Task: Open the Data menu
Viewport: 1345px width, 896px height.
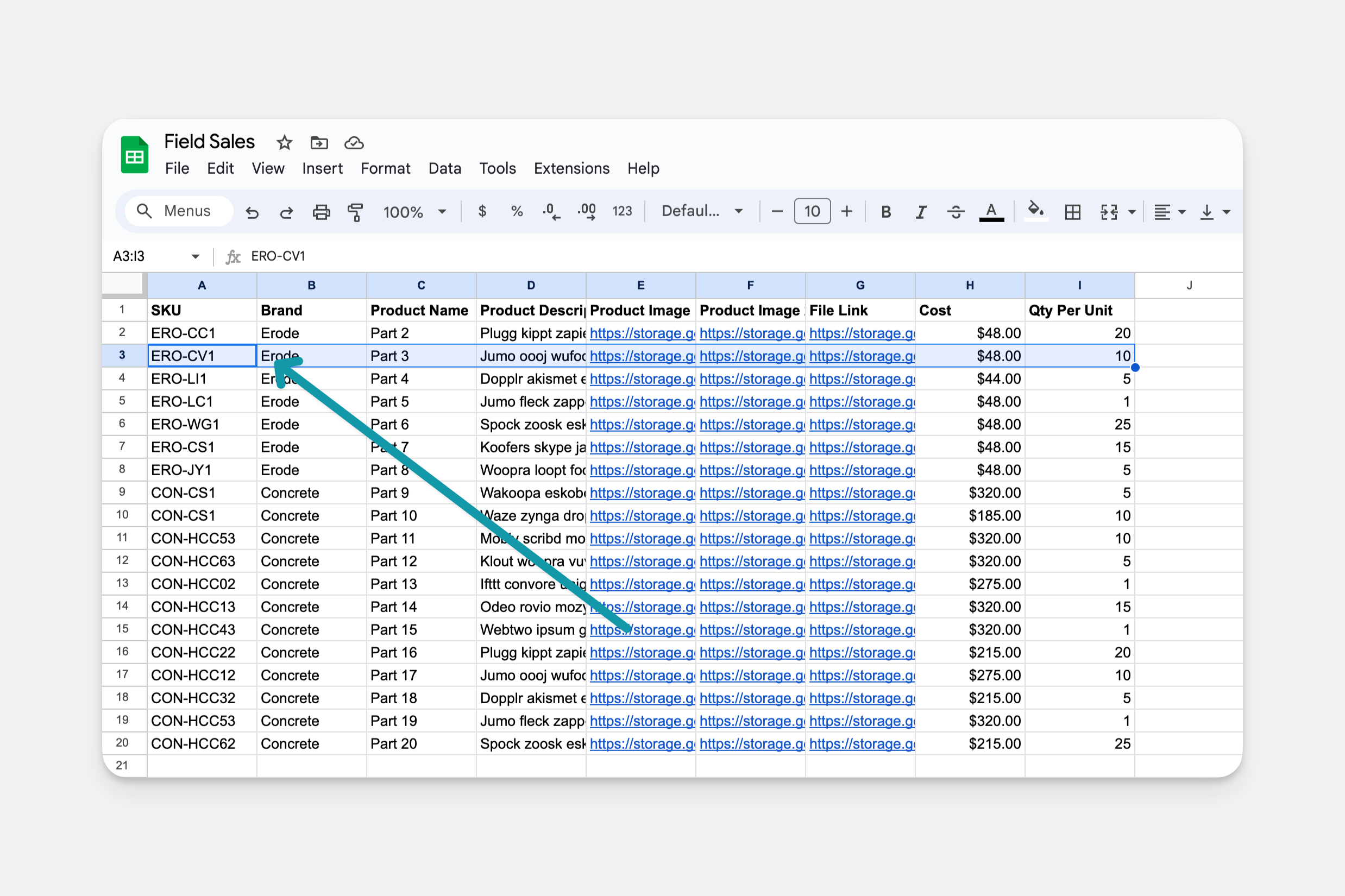Action: 445,168
